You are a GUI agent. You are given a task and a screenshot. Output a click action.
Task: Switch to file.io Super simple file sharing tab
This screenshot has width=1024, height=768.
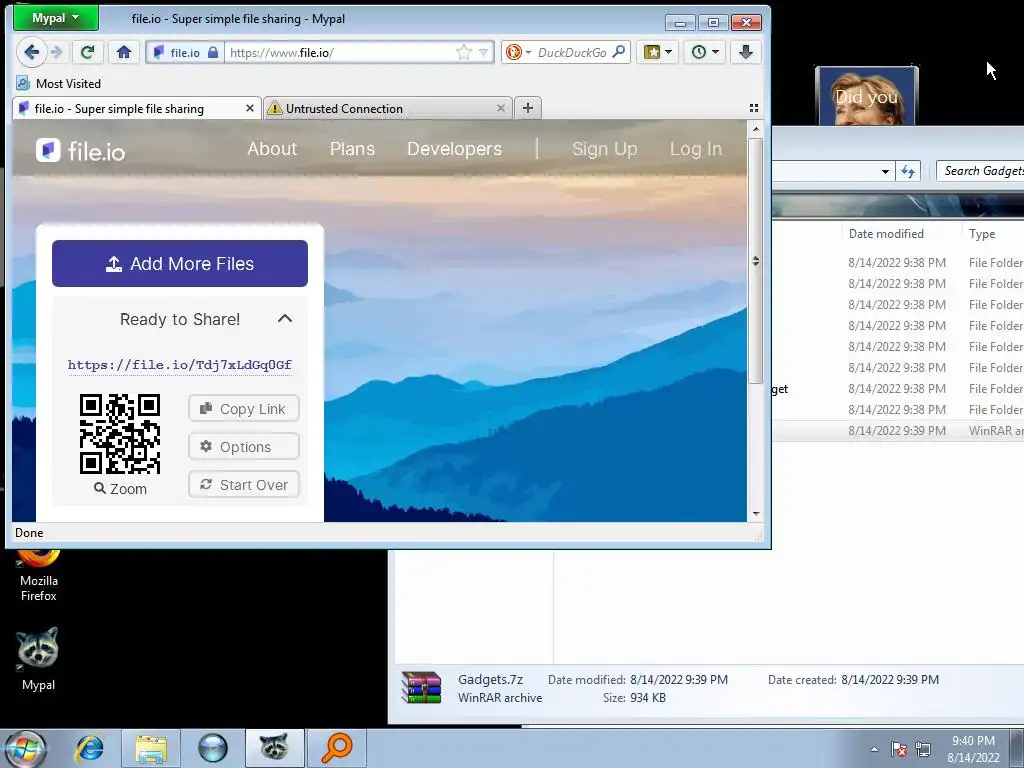click(136, 108)
